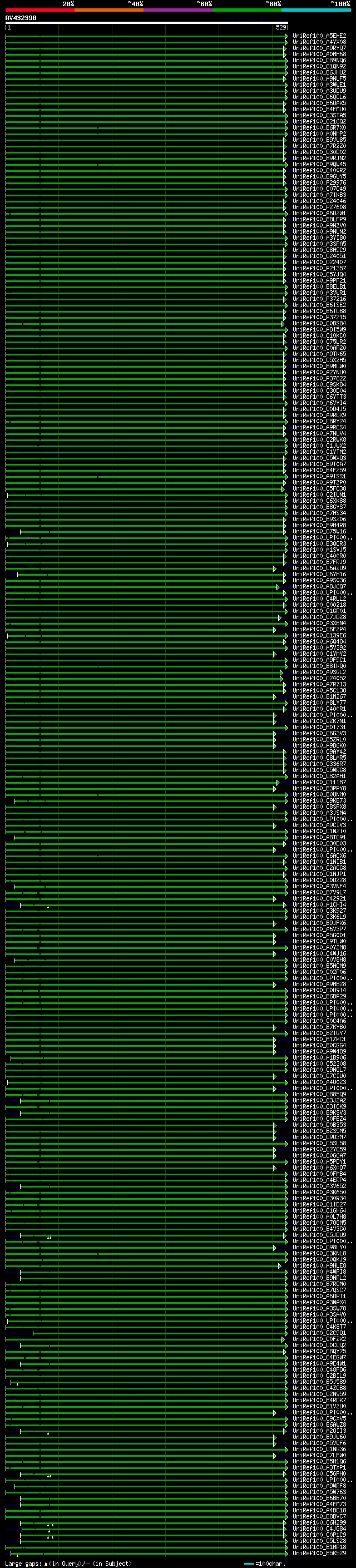356x1568 pixels.
Task: Click the 529 query length value
Action: 280,27
